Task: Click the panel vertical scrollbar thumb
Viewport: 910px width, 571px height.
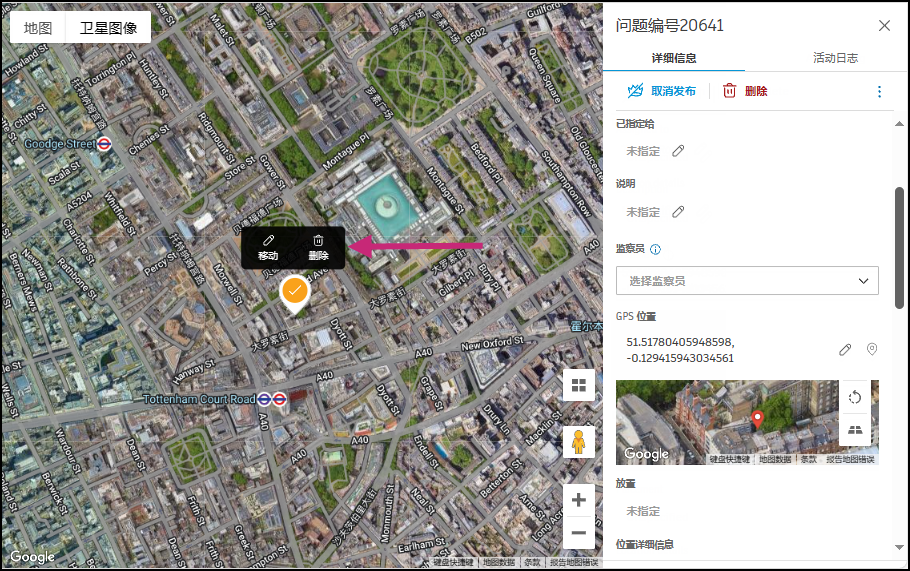Action: tap(899, 248)
